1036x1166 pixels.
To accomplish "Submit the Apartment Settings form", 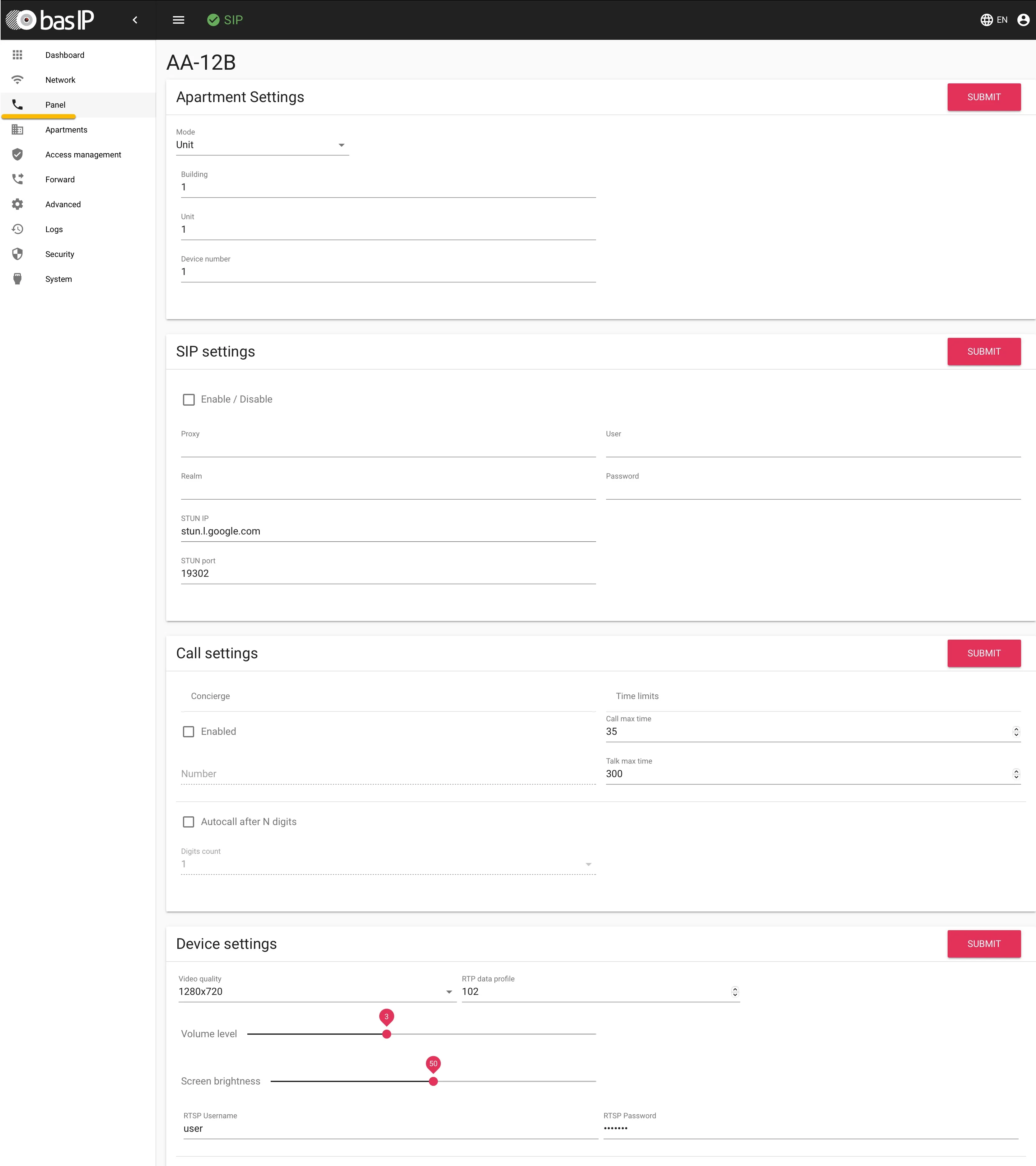I will click(x=984, y=97).
